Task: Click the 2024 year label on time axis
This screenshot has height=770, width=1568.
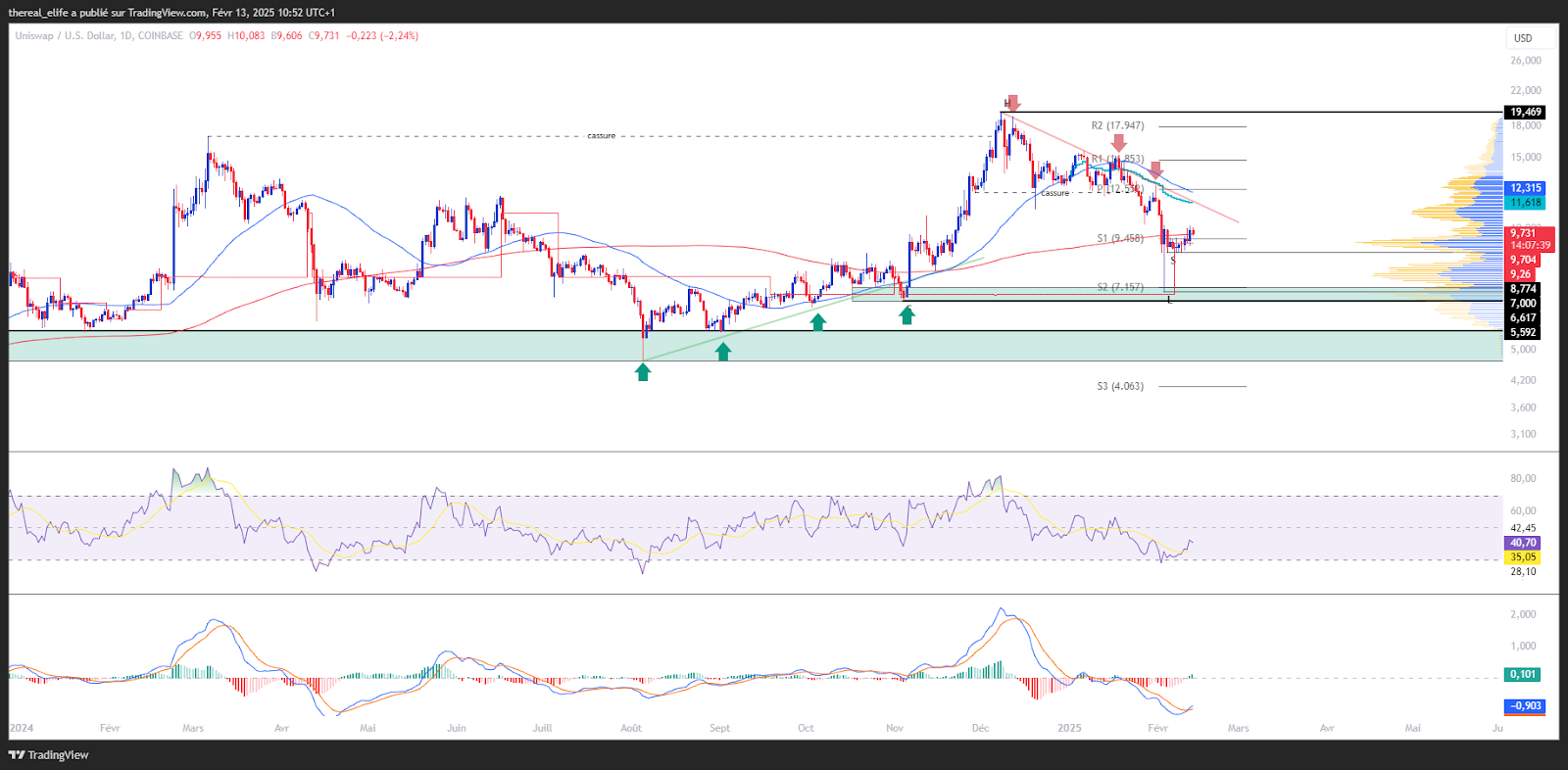Action: click(22, 729)
